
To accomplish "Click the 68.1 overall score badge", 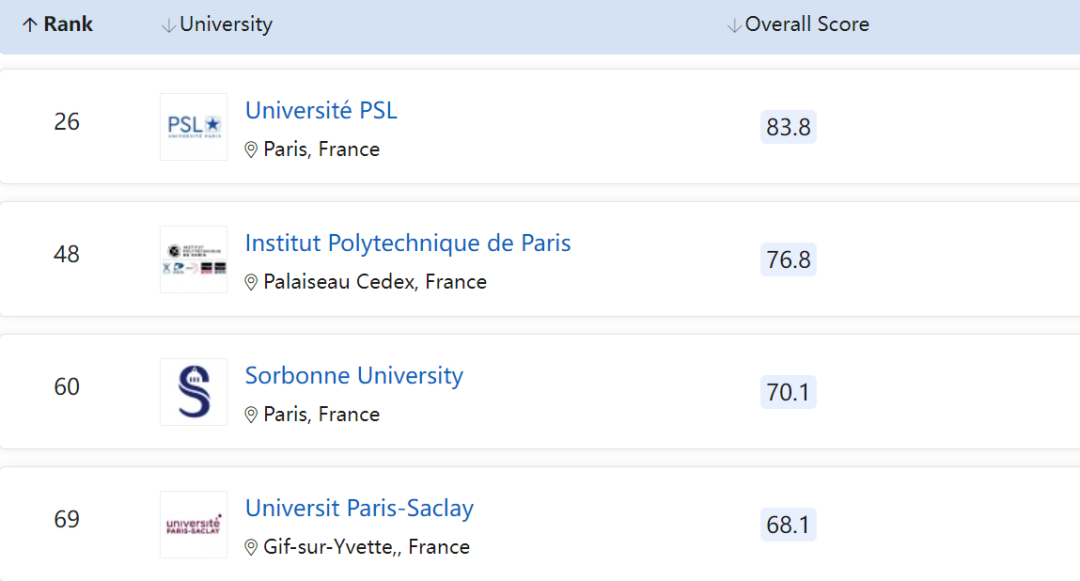I will pyautogui.click(x=788, y=525).
